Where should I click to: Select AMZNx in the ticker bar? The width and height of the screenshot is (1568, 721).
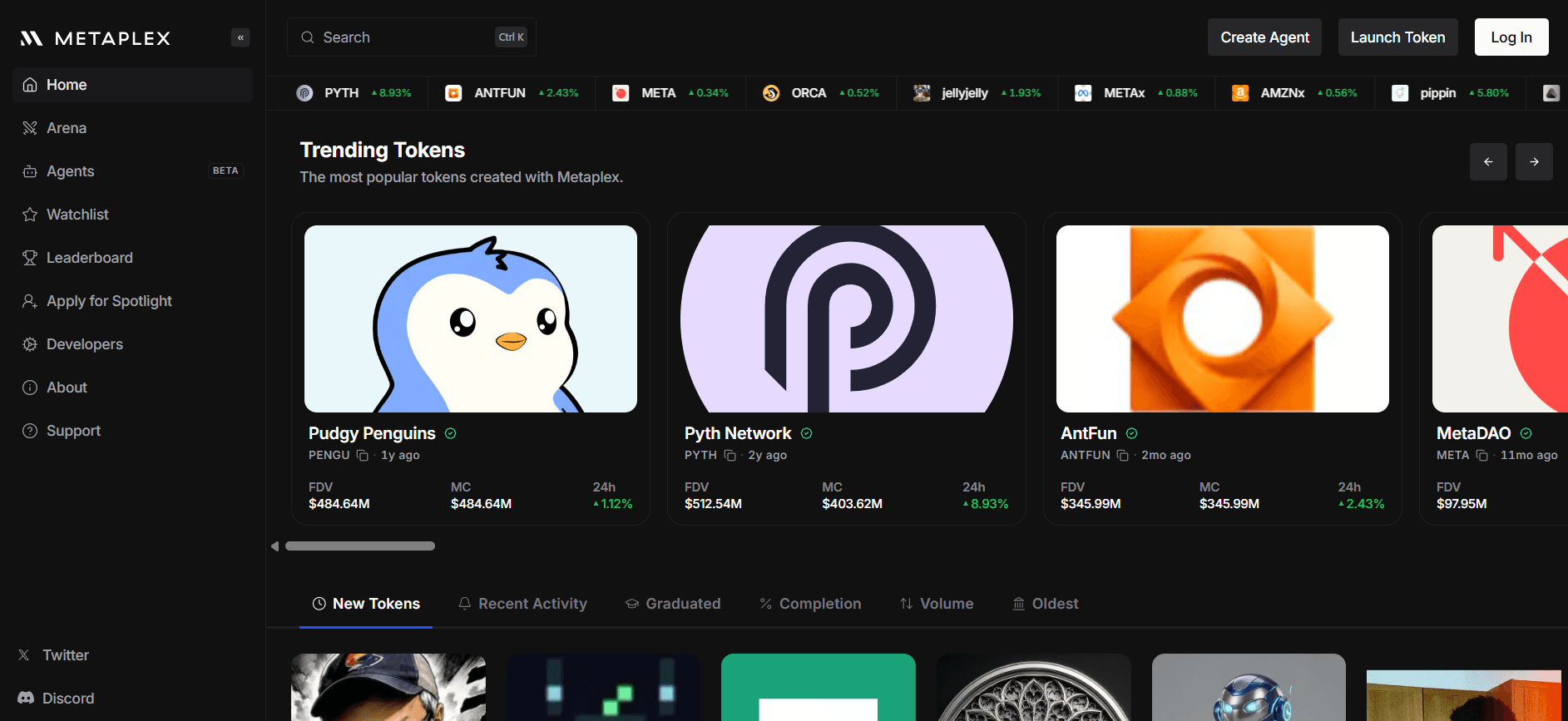(x=1293, y=93)
